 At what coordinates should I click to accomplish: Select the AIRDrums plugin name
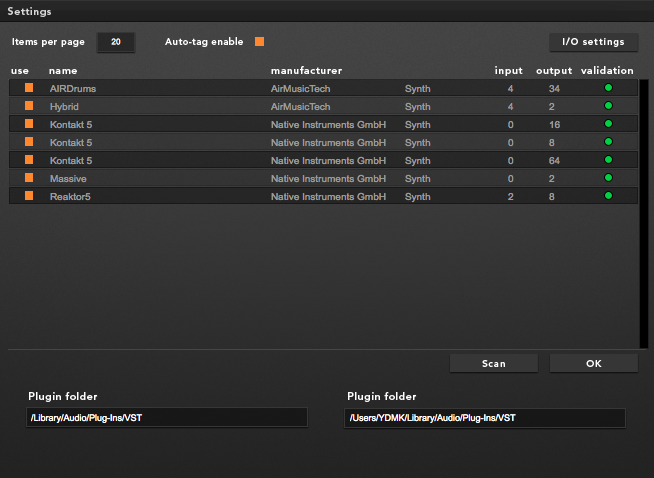click(73, 88)
